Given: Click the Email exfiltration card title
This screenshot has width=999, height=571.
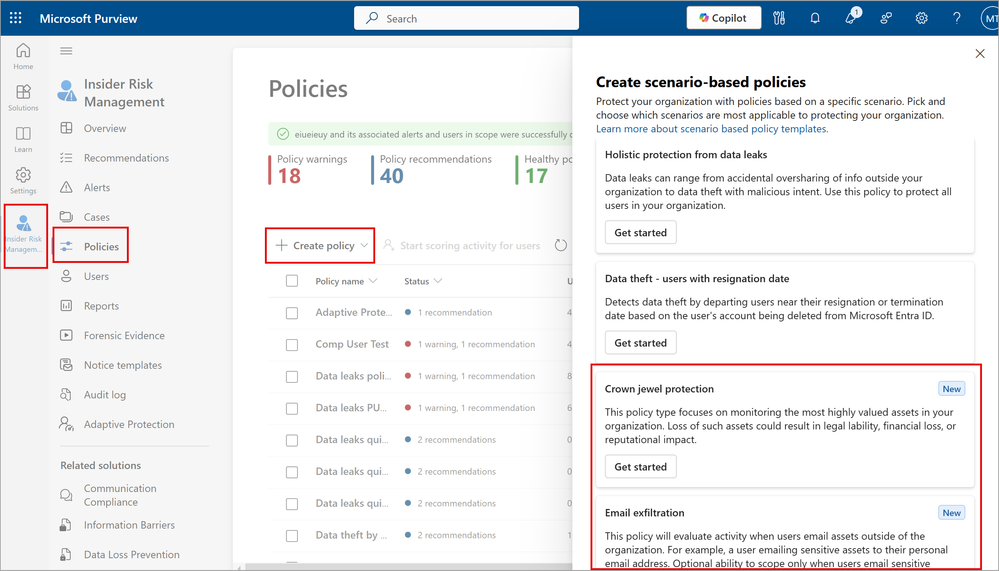Looking at the screenshot, I should click(644, 513).
